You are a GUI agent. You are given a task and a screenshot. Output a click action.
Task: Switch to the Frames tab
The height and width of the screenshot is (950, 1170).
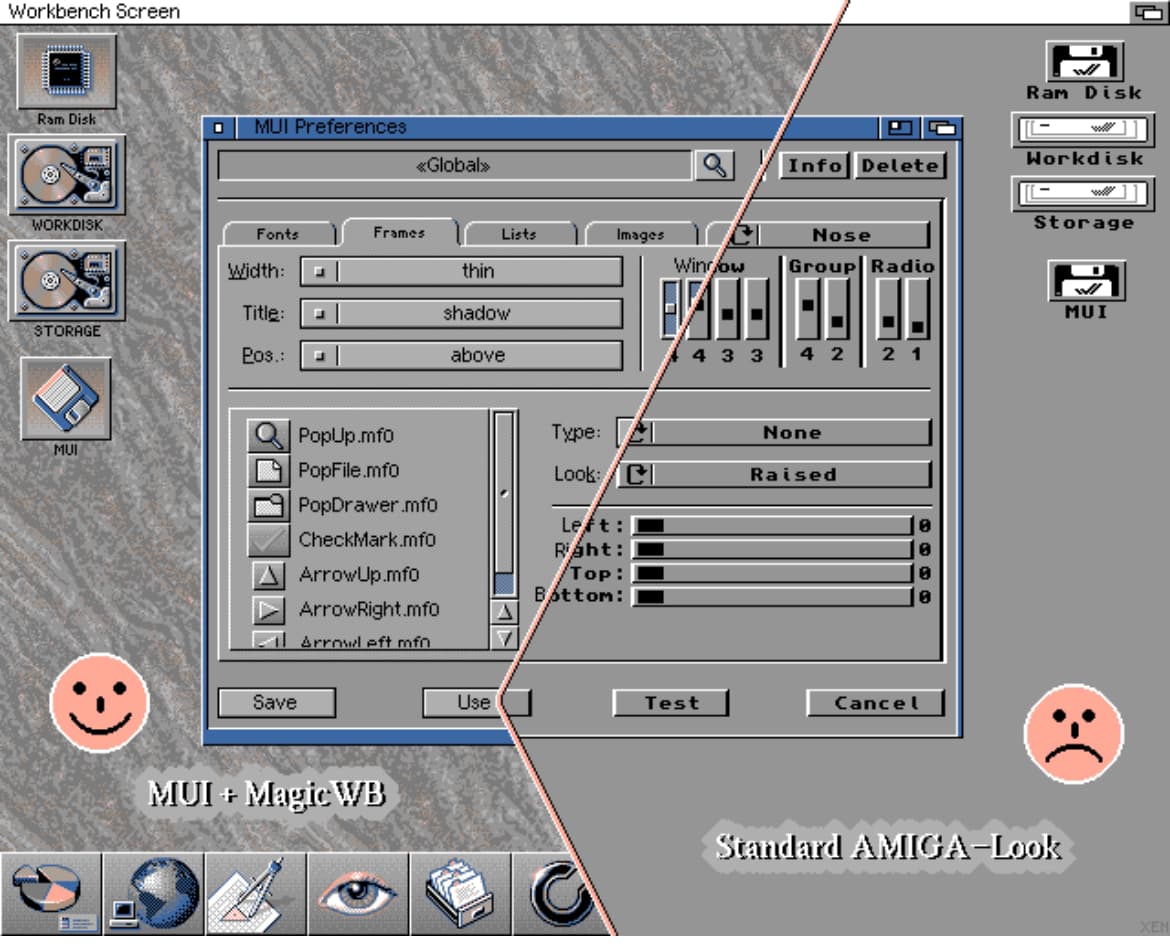pos(400,233)
